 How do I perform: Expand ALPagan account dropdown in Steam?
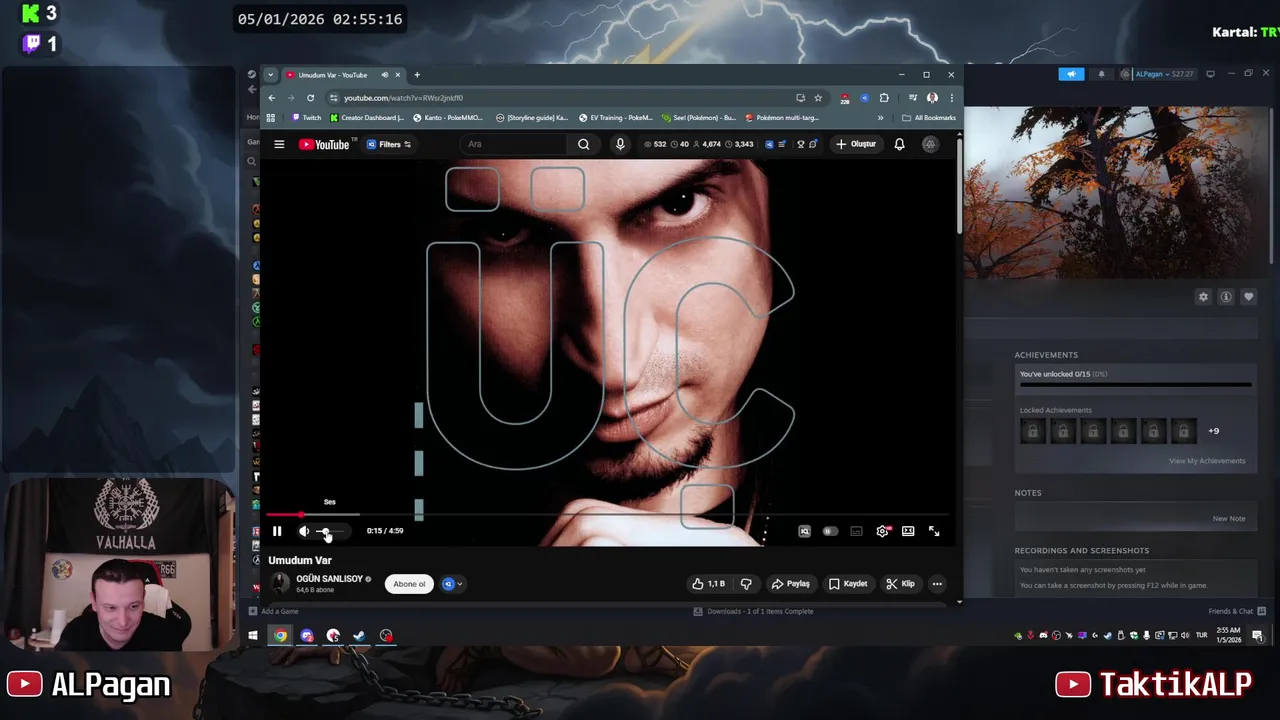(1157, 74)
